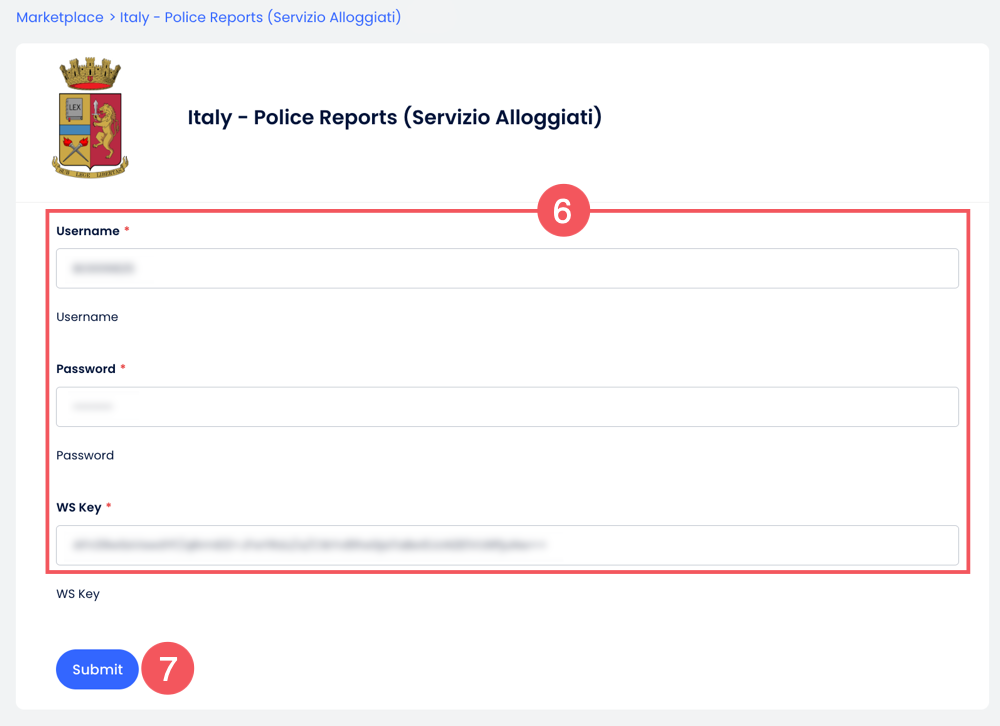Click into the WS Key input field

click(507, 545)
